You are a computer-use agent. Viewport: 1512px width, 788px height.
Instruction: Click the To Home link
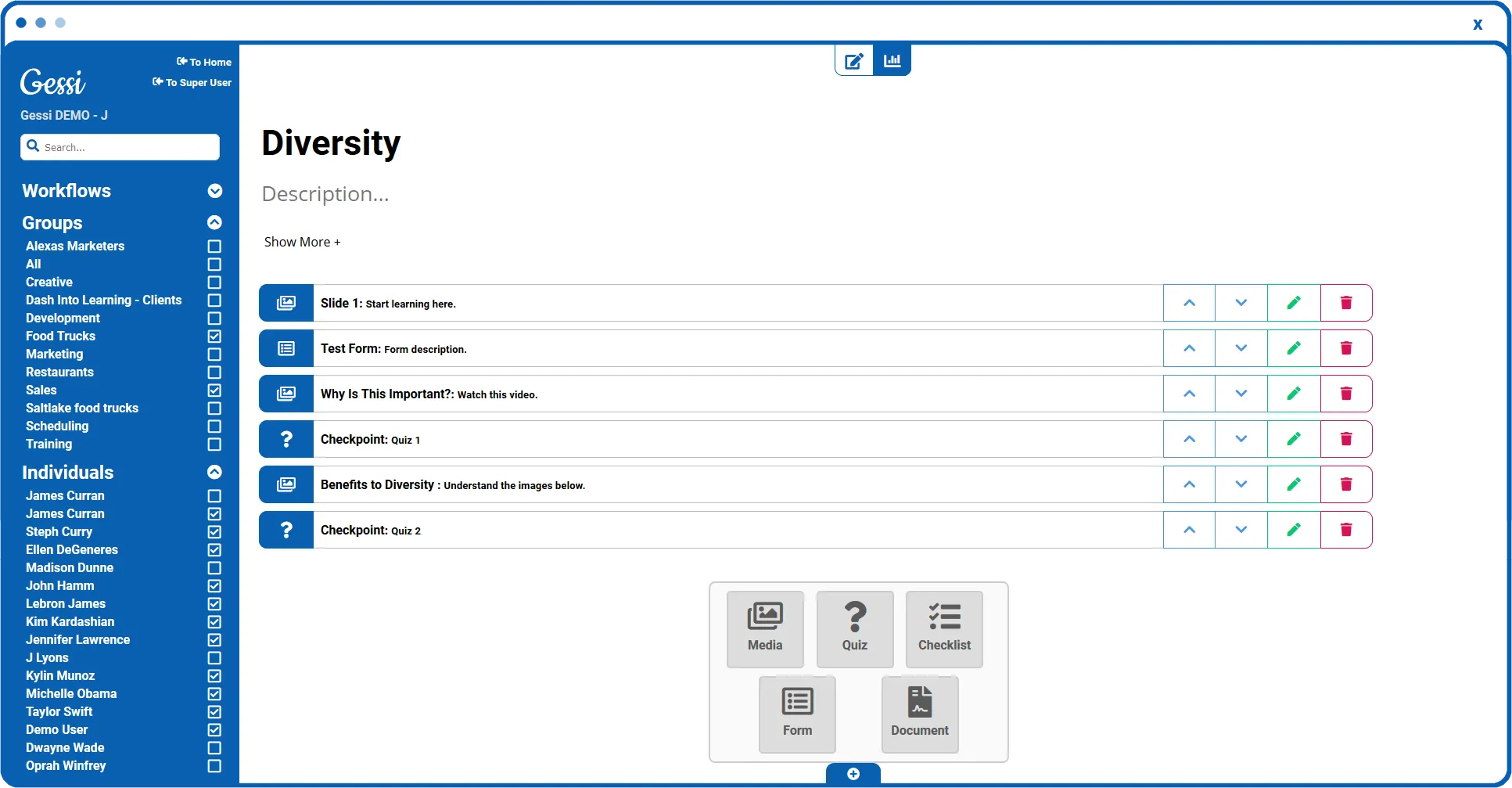204,62
